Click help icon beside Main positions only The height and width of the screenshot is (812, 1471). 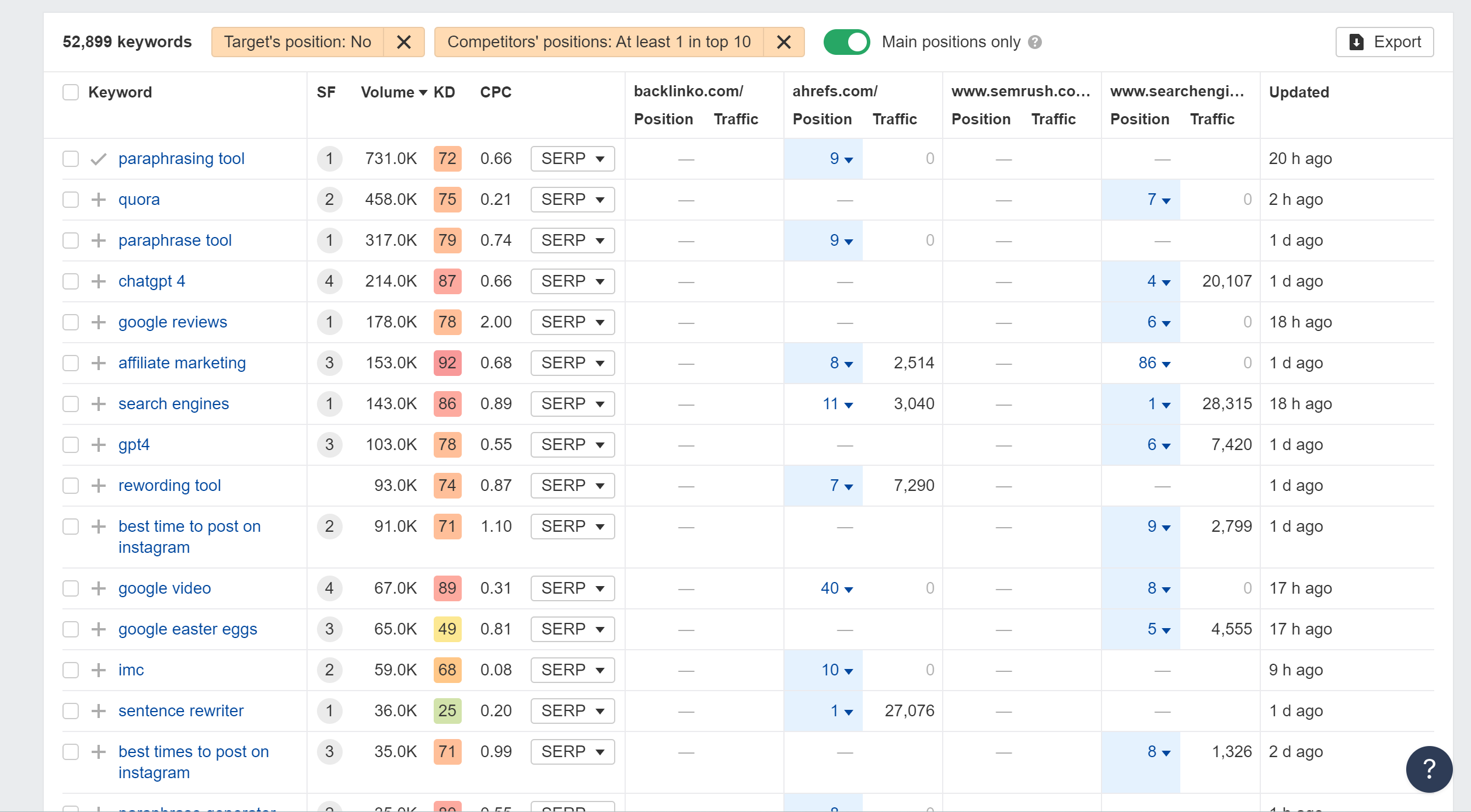tap(1035, 42)
